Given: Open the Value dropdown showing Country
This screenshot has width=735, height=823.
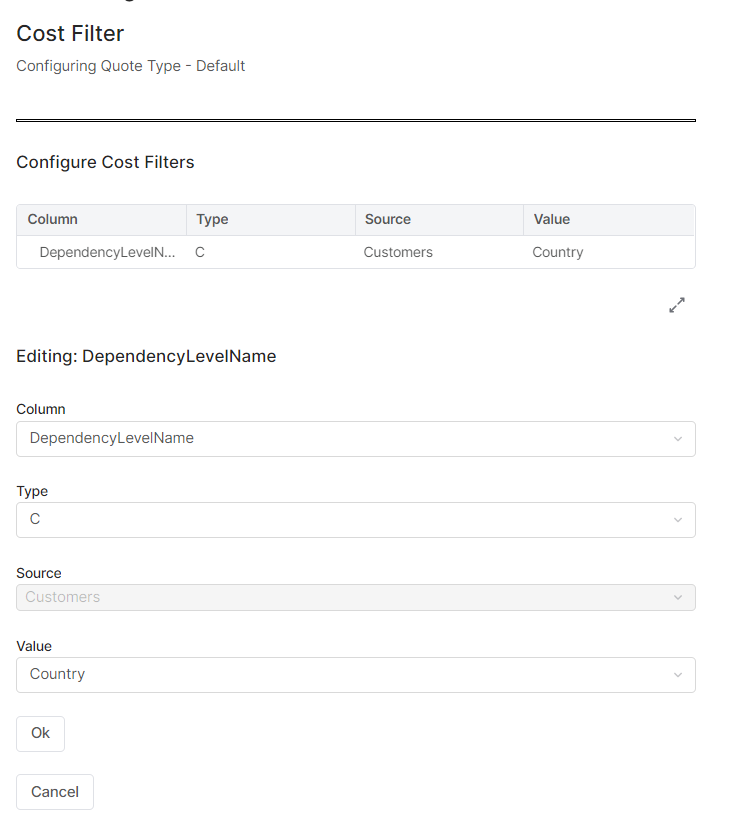Looking at the screenshot, I should click(x=340, y=675).
